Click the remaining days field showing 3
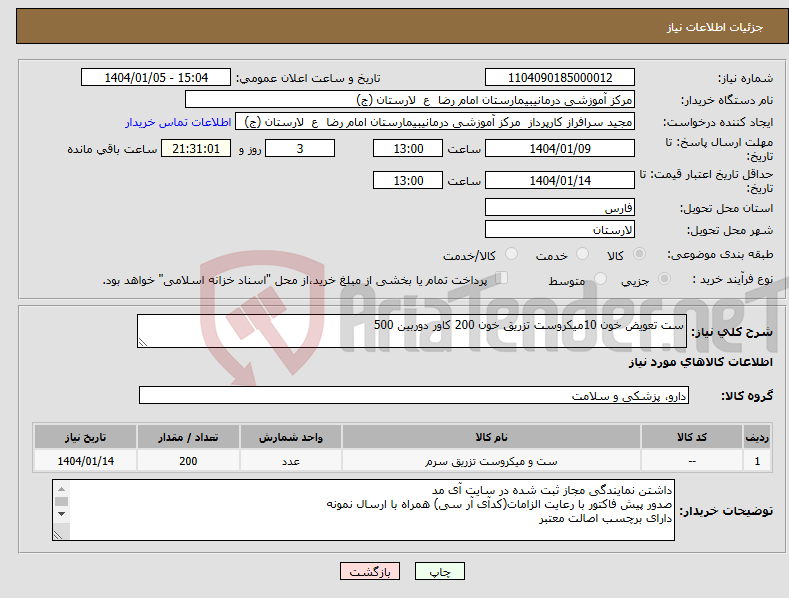The width and height of the screenshot is (789, 598). pos(300,148)
